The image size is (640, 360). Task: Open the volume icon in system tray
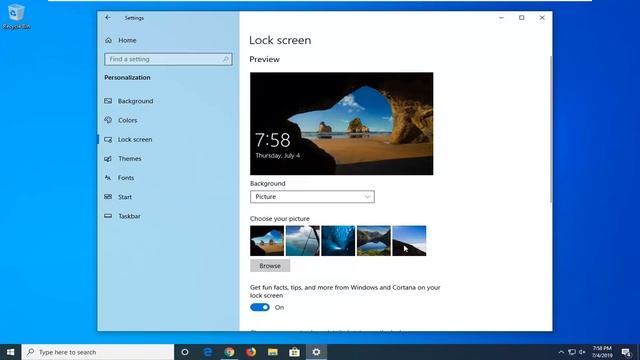click(x=582, y=352)
